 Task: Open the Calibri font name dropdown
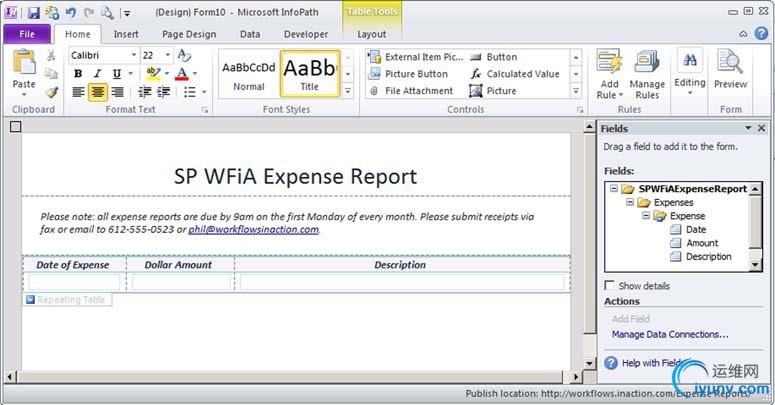133,55
